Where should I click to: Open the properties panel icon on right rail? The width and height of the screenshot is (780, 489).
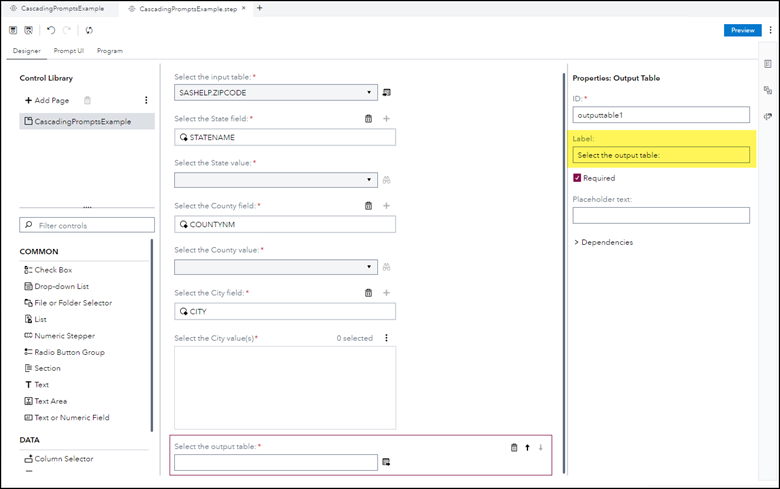tap(768, 64)
